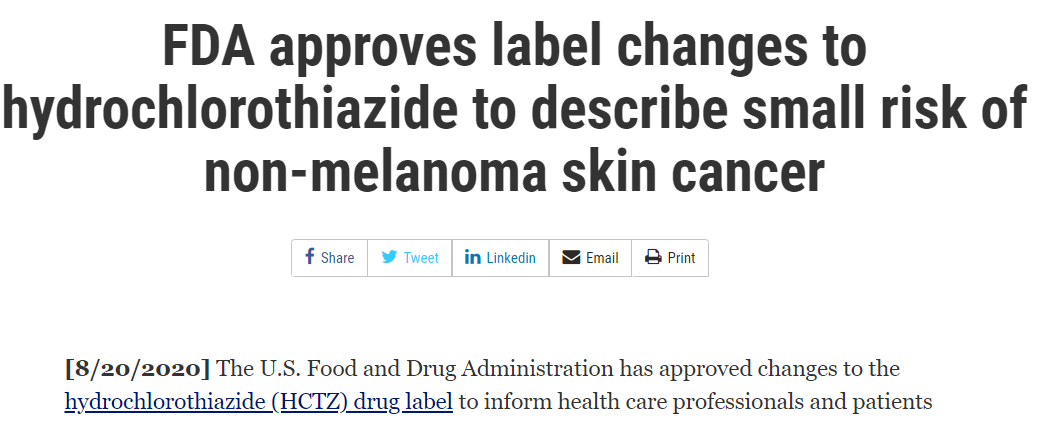Click the envelope Email icon
The image size is (1044, 424).
571,257
